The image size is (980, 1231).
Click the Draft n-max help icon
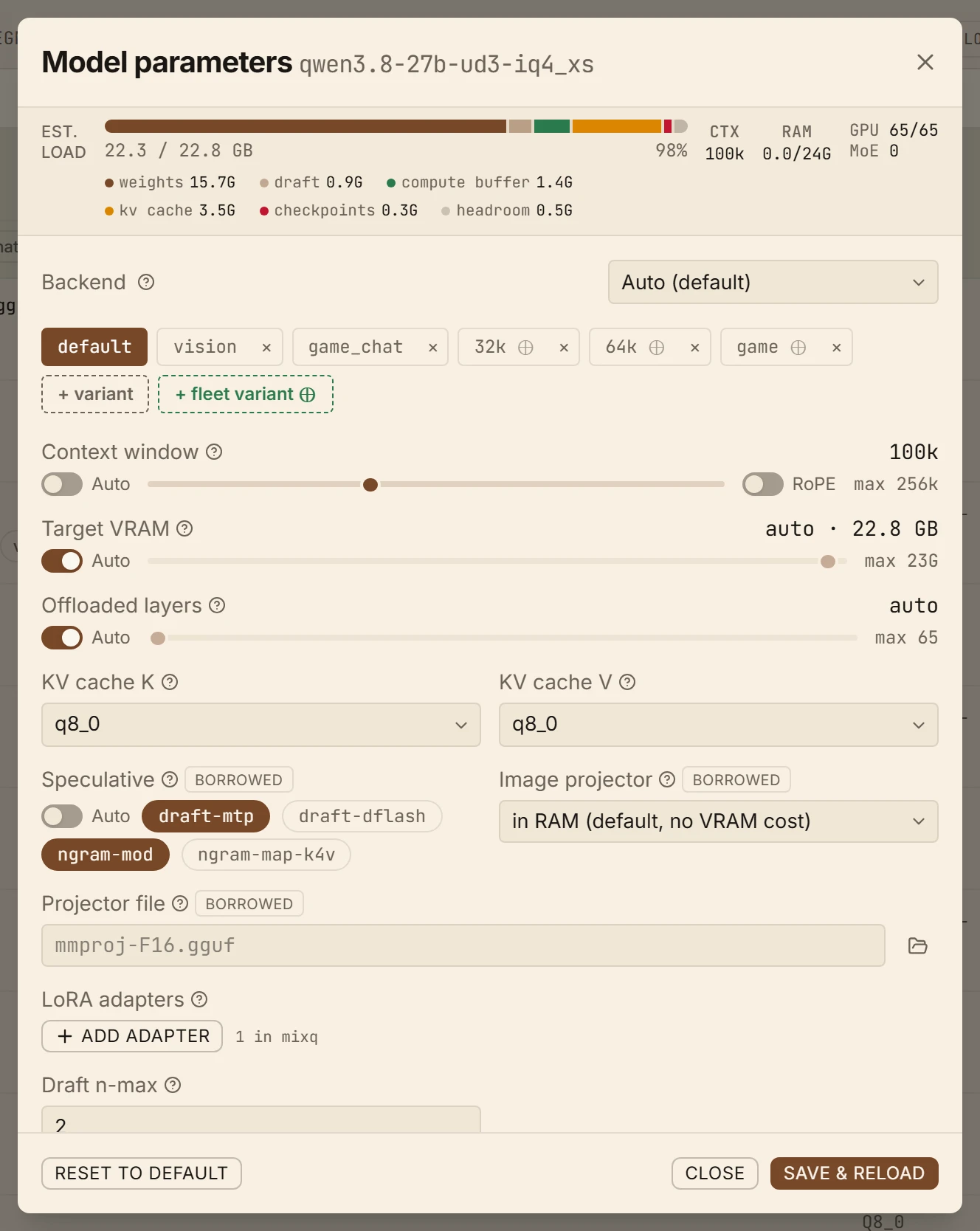click(x=173, y=1085)
